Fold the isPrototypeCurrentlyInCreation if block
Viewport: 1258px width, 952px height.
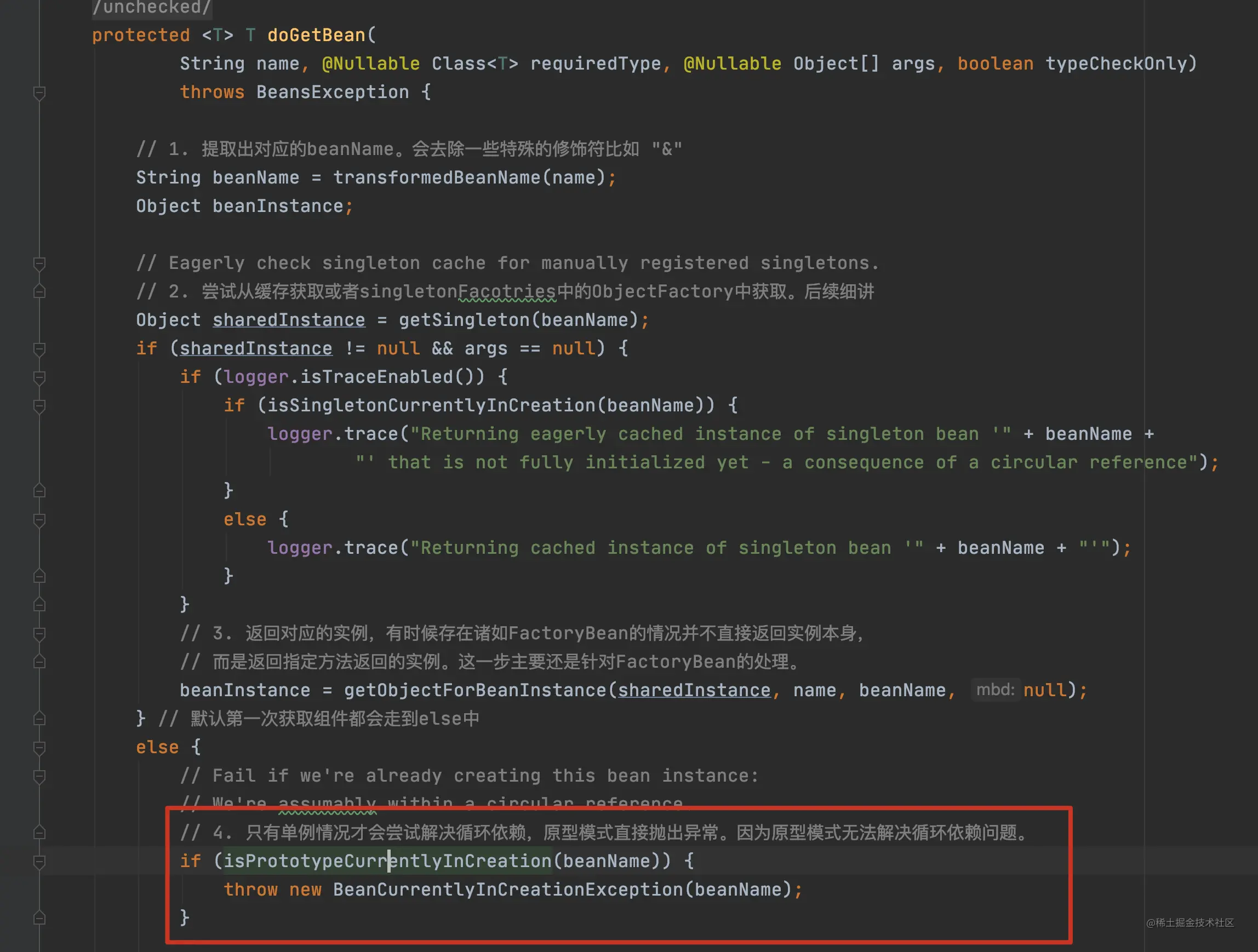pos(39,862)
